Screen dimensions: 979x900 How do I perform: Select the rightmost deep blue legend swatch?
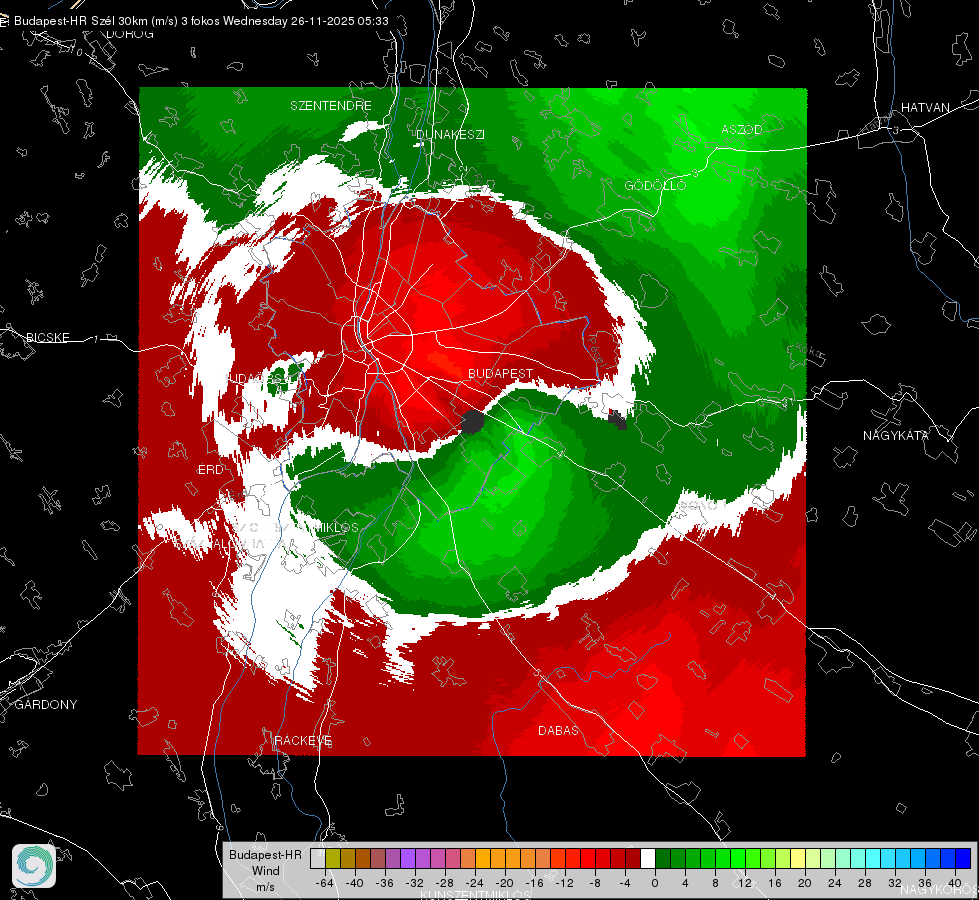[963, 858]
